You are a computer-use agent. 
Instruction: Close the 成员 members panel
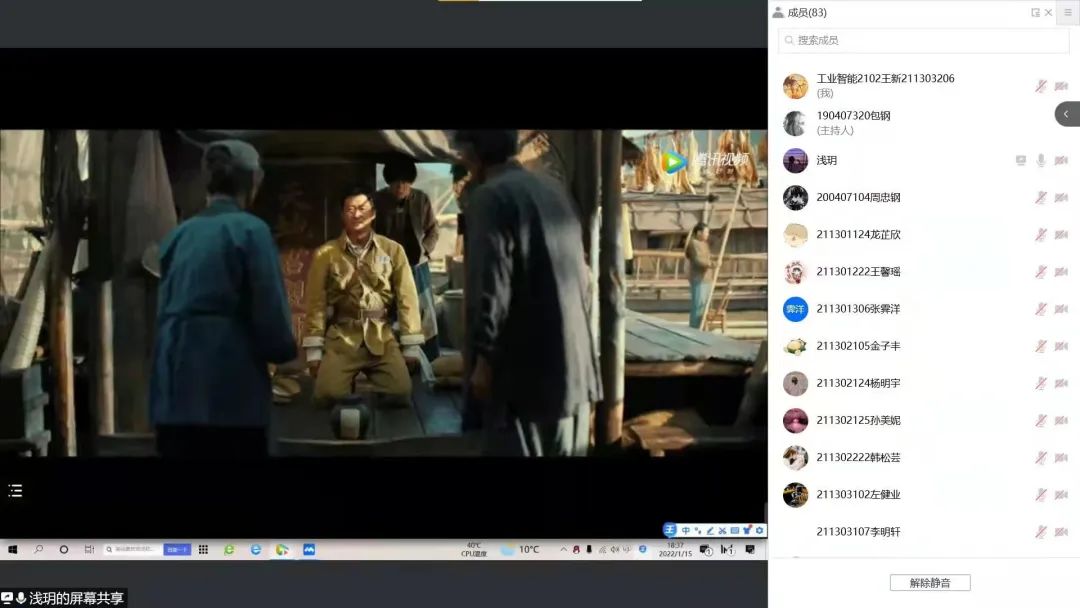[x=1048, y=12]
